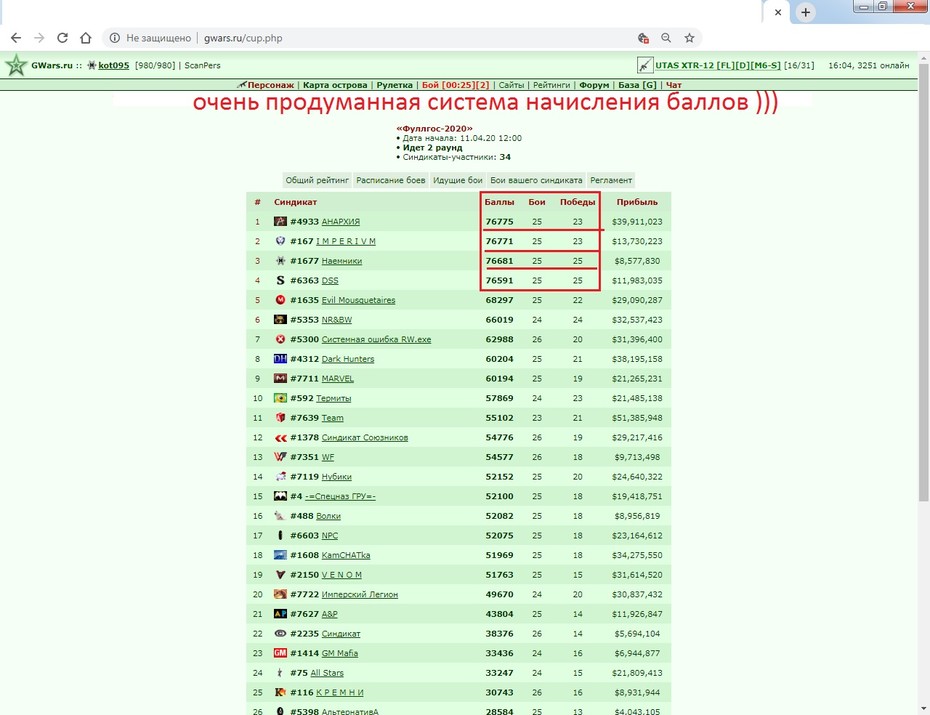Image resolution: width=930 pixels, height=715 pixels.
Task: Go to Рулетка in the nav bar
Action: point(394,85)
